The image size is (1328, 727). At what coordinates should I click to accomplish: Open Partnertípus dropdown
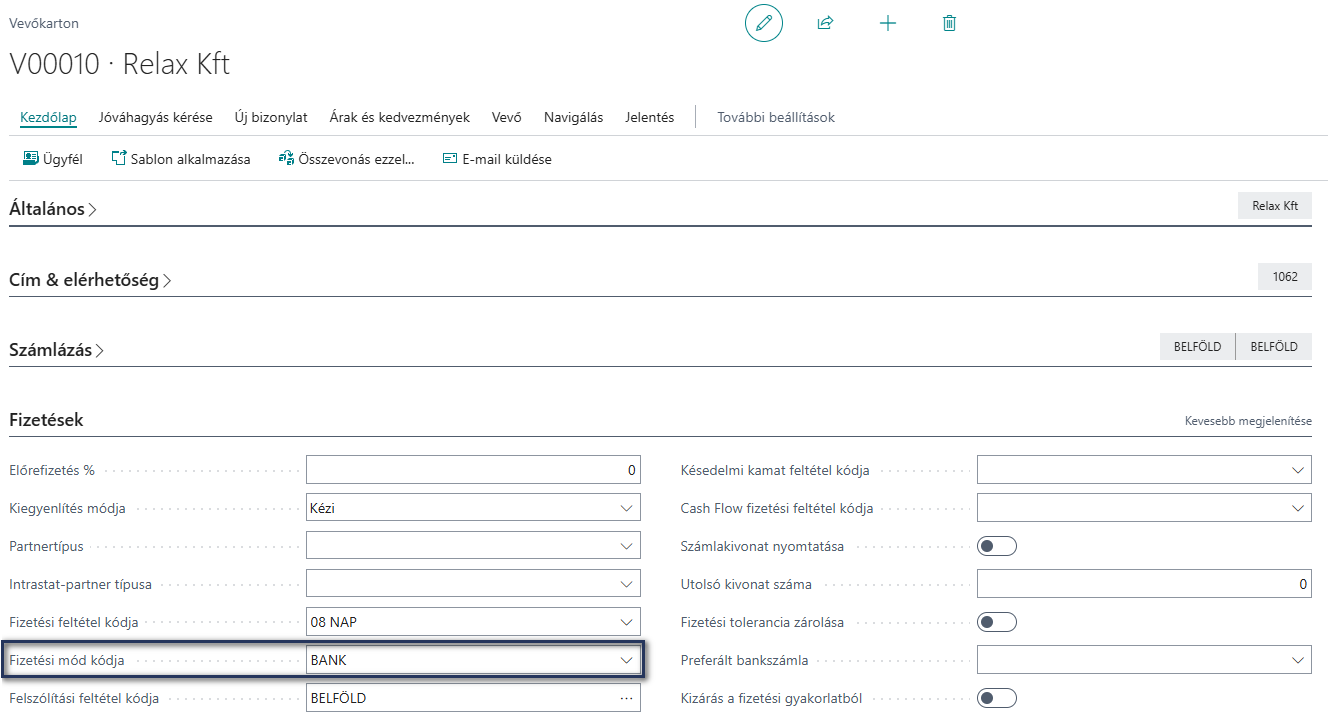pyautogui.click(x=627, y=546)
